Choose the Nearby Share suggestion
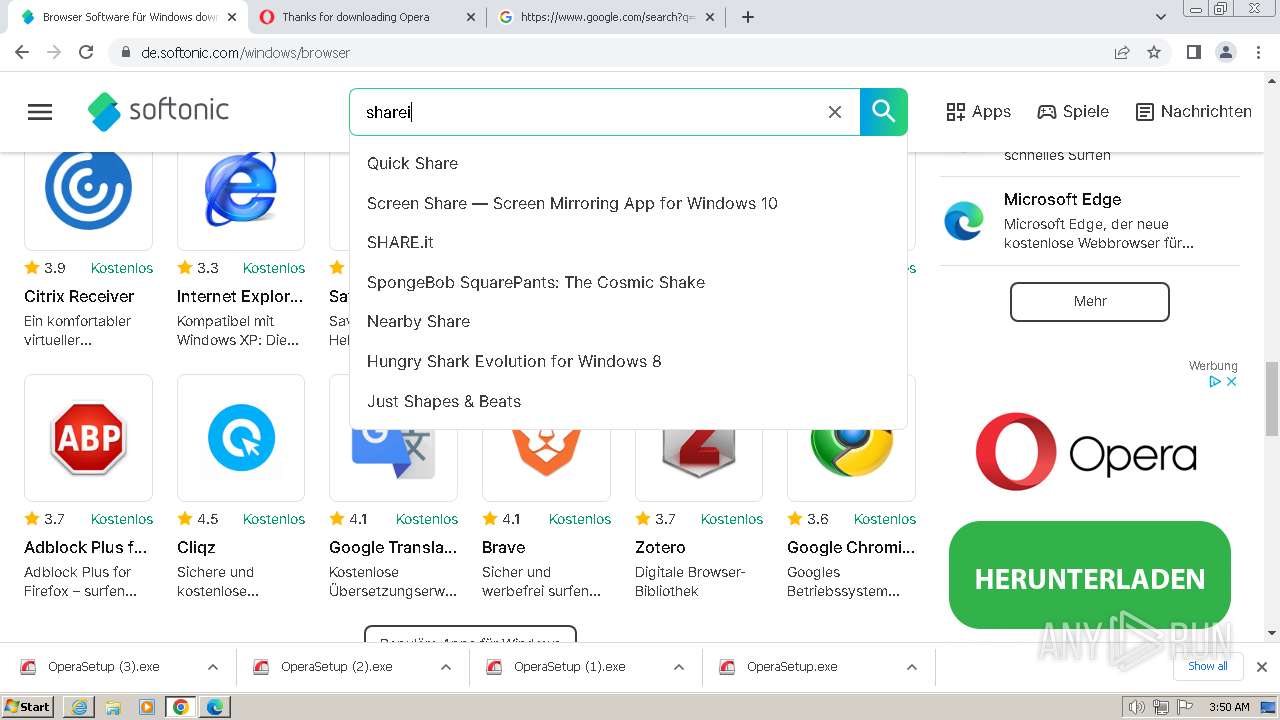 (418, 321)
